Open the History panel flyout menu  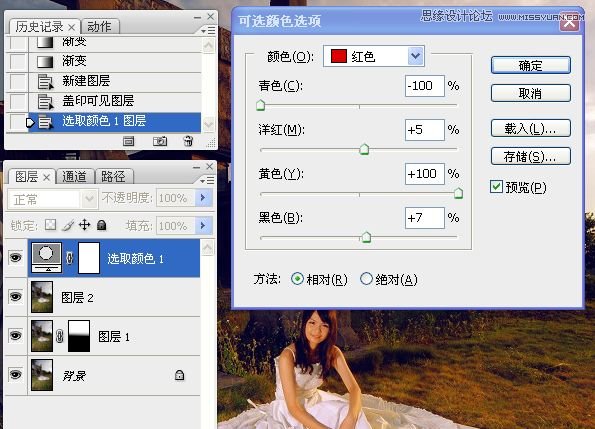coord(208,30)
